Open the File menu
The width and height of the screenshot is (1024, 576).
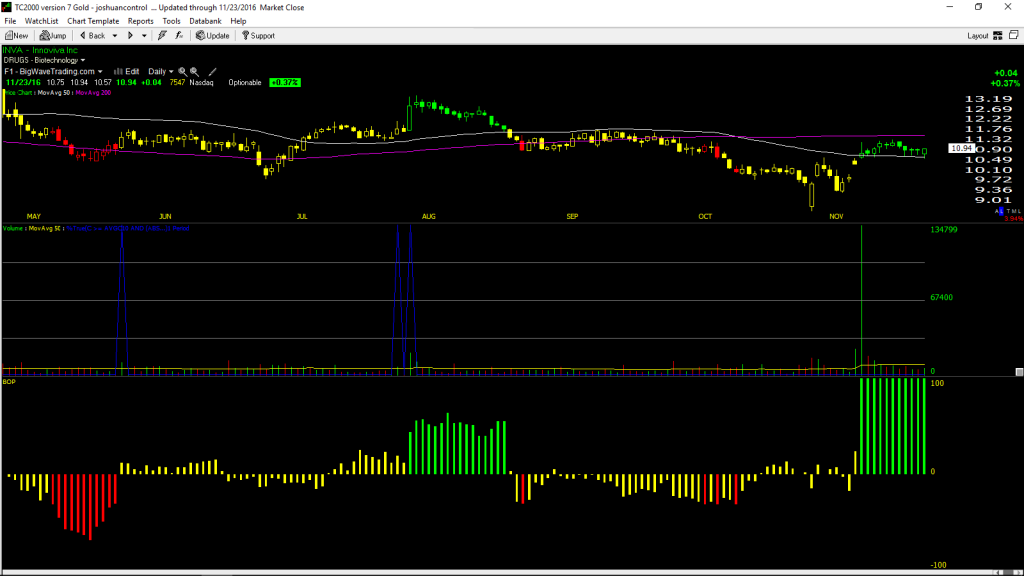[10, 21]
